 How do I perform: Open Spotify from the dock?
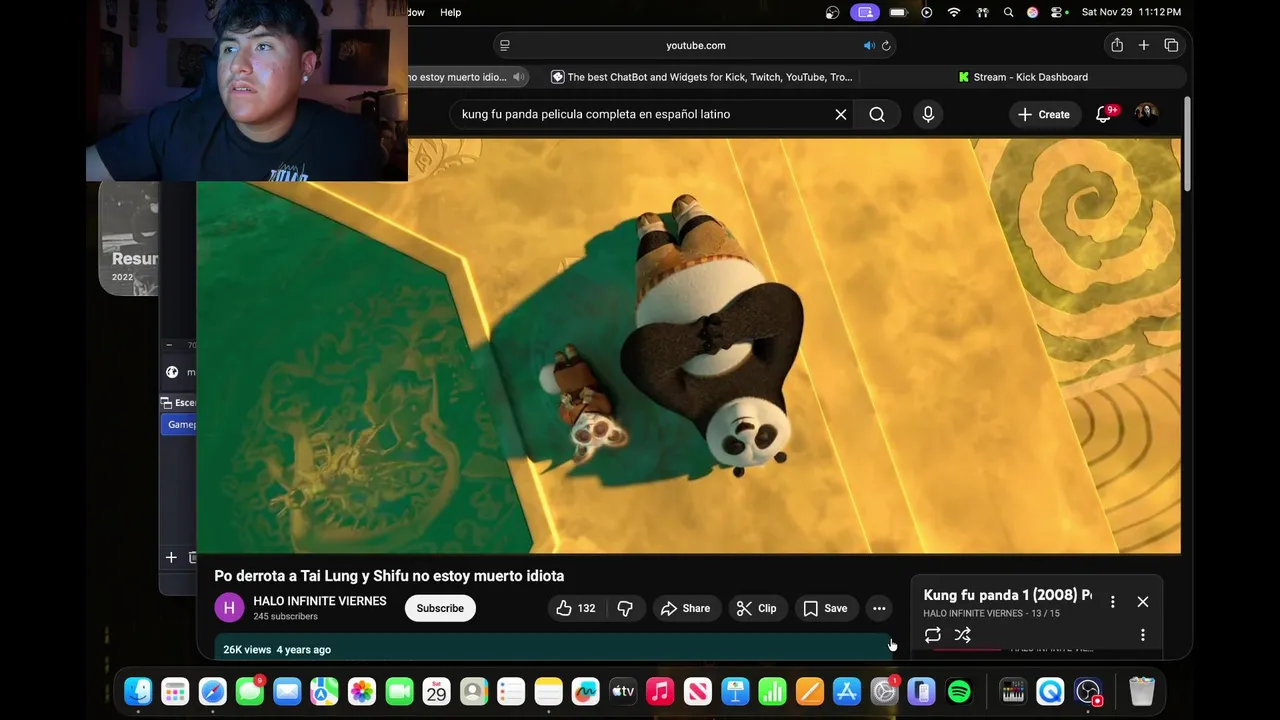tap(959, 691)
